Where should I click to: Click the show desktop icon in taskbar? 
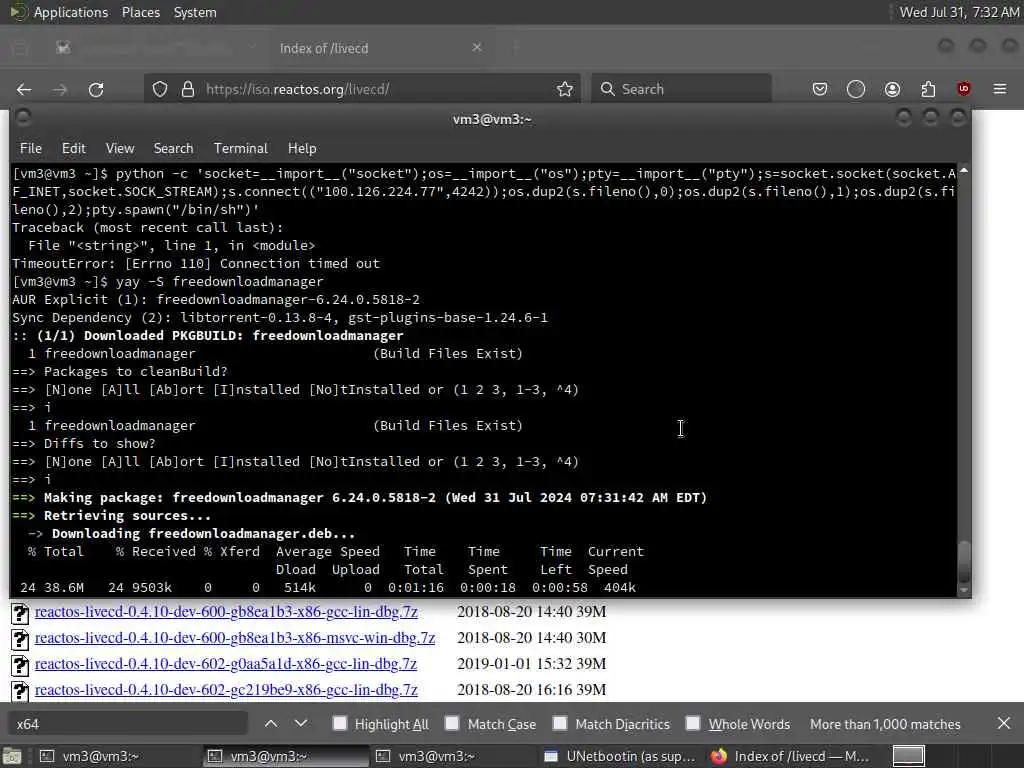pos(12,757)
